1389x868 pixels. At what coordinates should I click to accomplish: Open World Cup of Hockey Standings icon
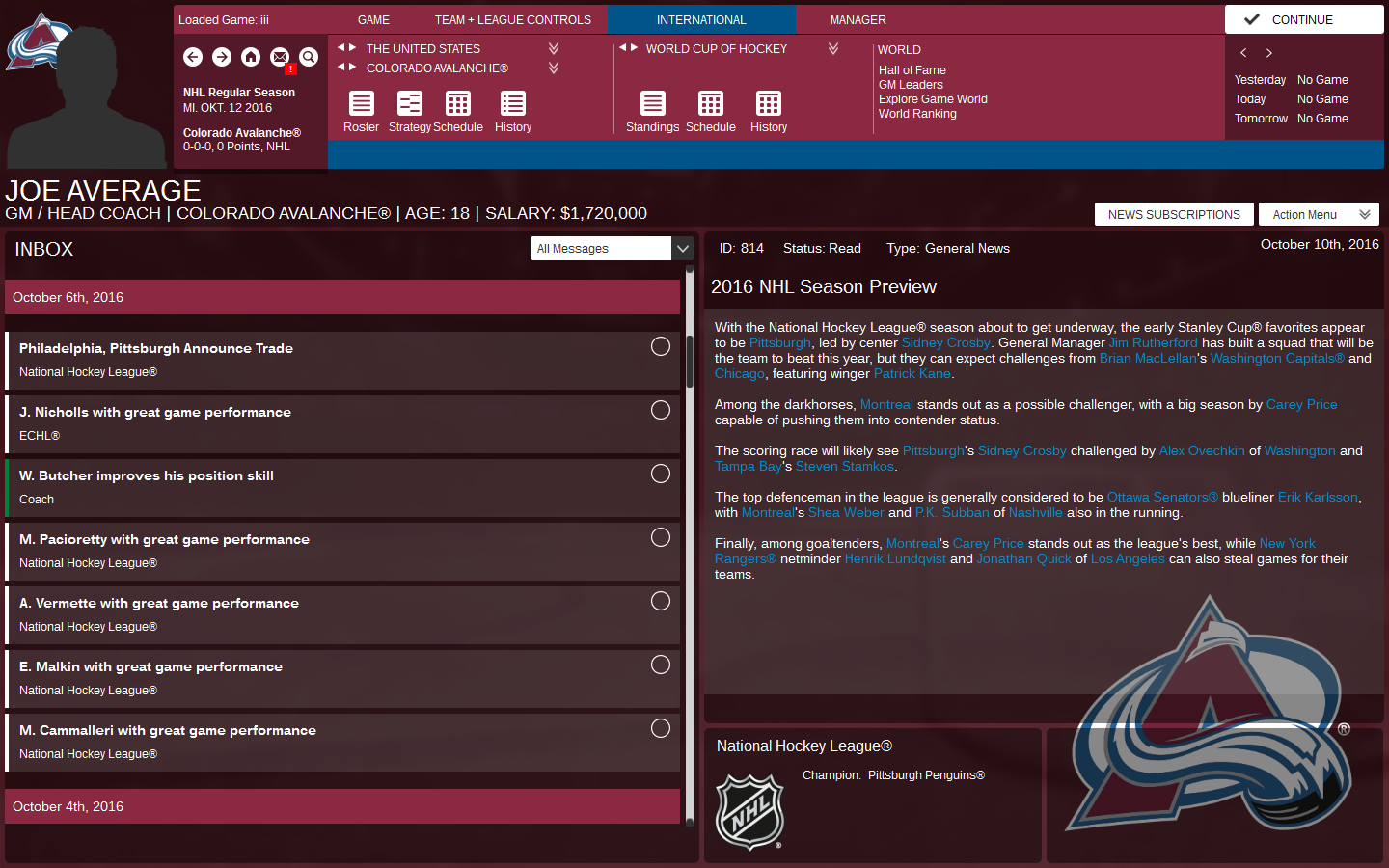[x=653, y=103]
